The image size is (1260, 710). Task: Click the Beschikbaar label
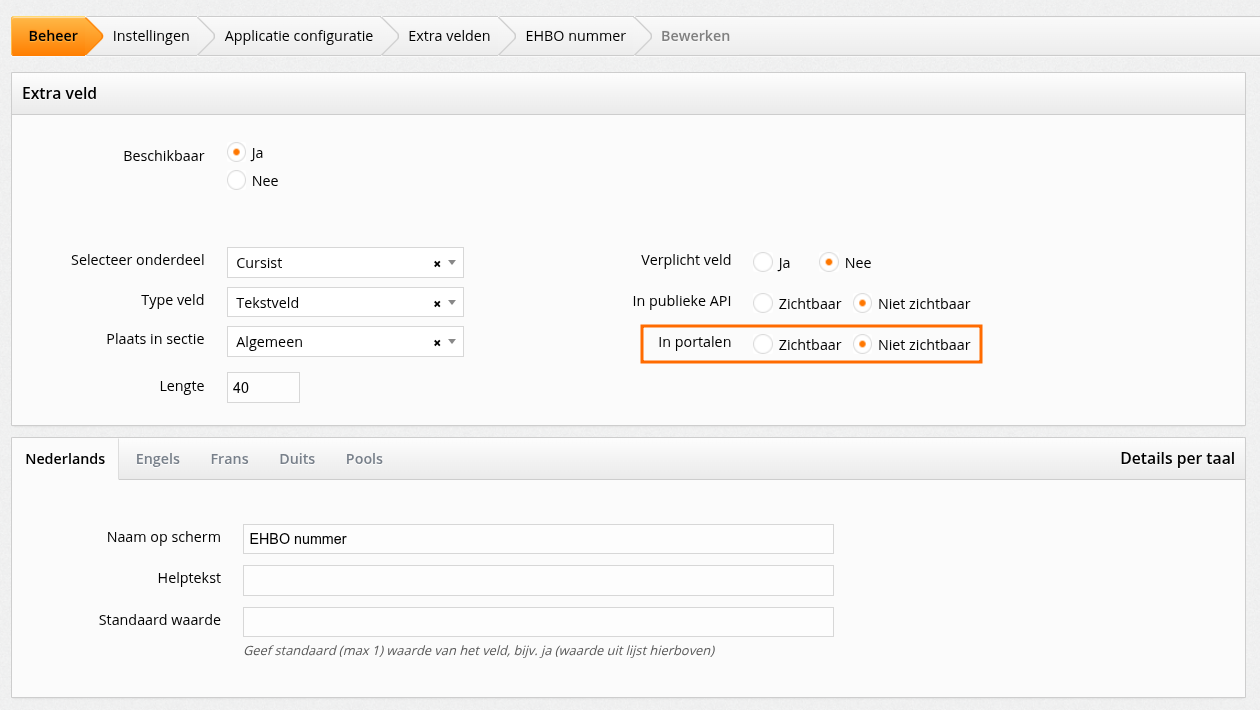pyautogui.click(x=164, y=156)
